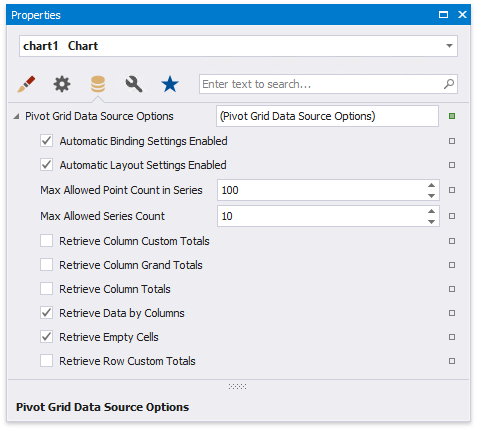
Task: Uncheck Retrieve Empty Cells
Action: point(46,337)
